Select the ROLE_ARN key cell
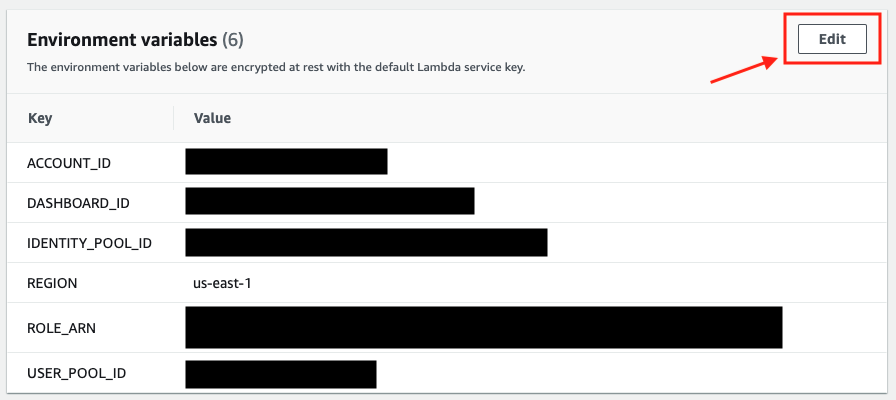This screenshot has height=400, width=896. click(x=61, y=329)
